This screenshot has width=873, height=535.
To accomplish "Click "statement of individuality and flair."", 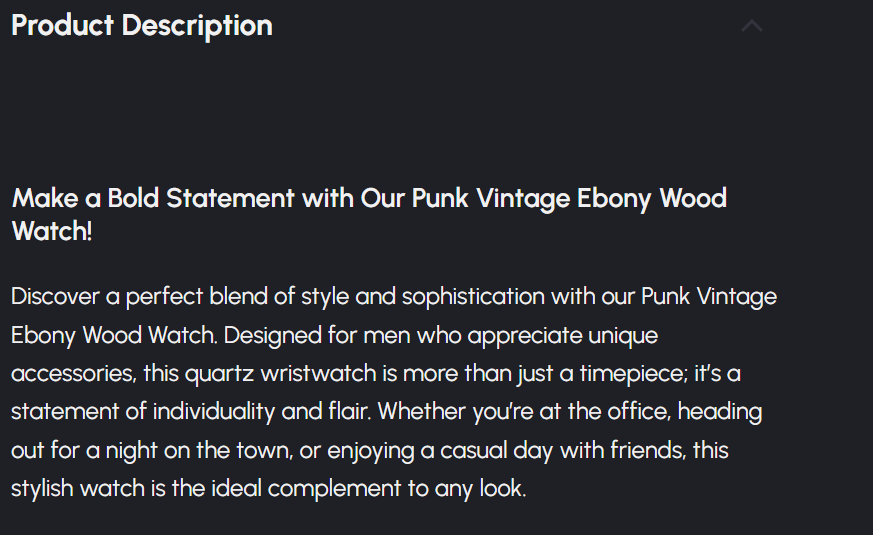I will point(190,412).
